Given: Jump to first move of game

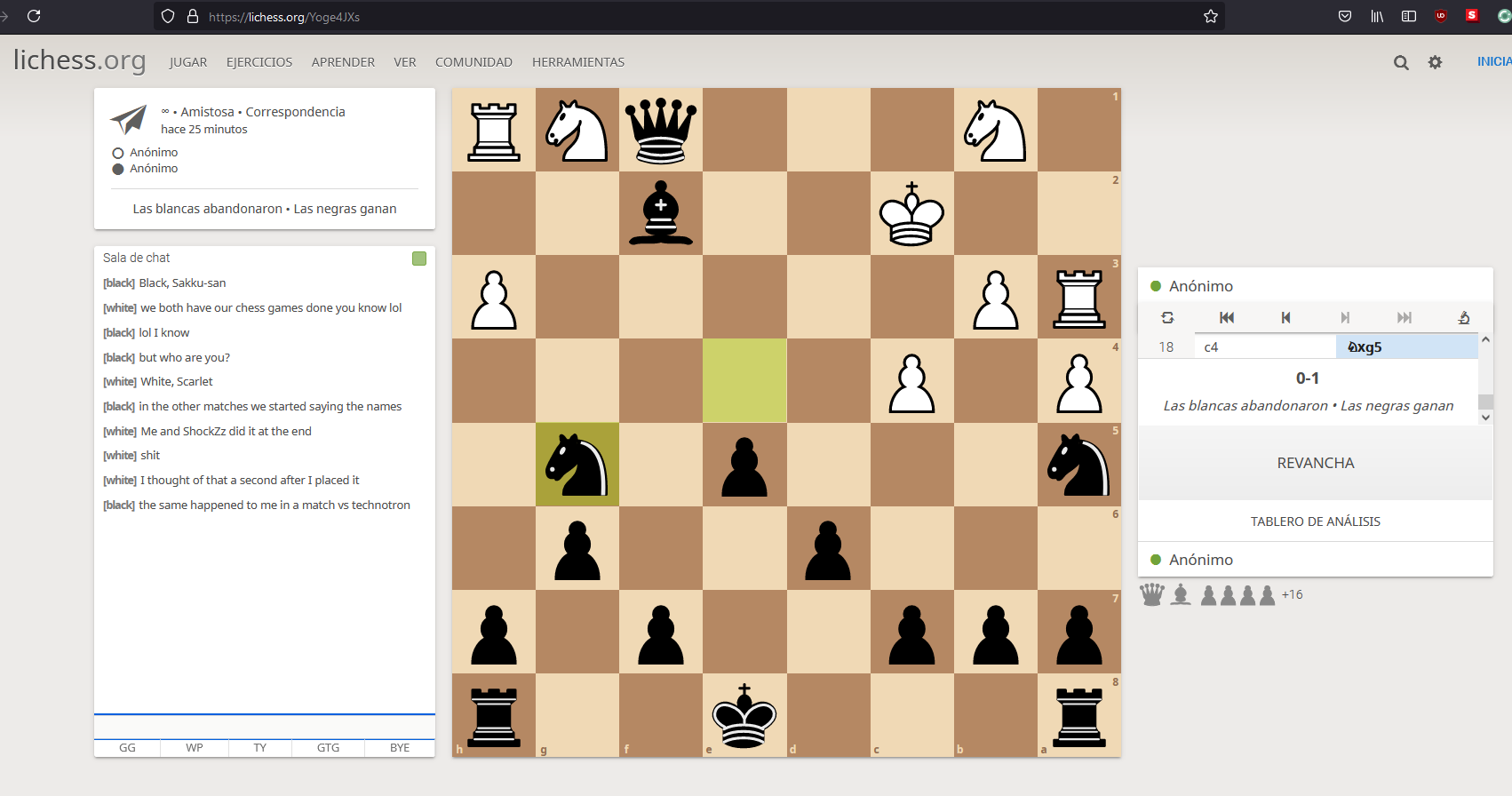Looking at the screenshot, I should pyautogui.click(x=1227, y=317).
